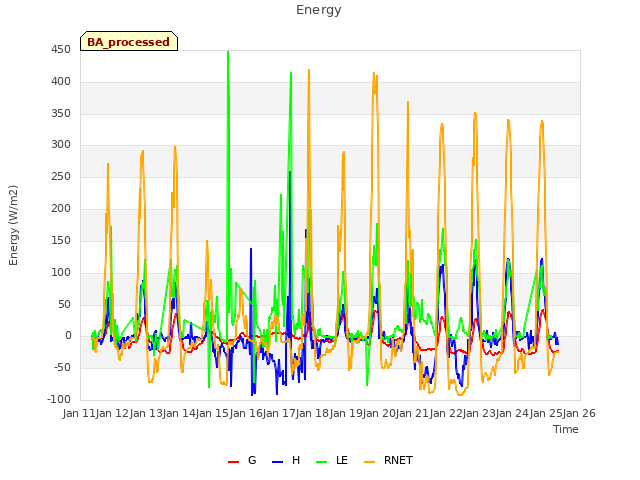Click the orange RNET legend swatch

click(369, 462)
